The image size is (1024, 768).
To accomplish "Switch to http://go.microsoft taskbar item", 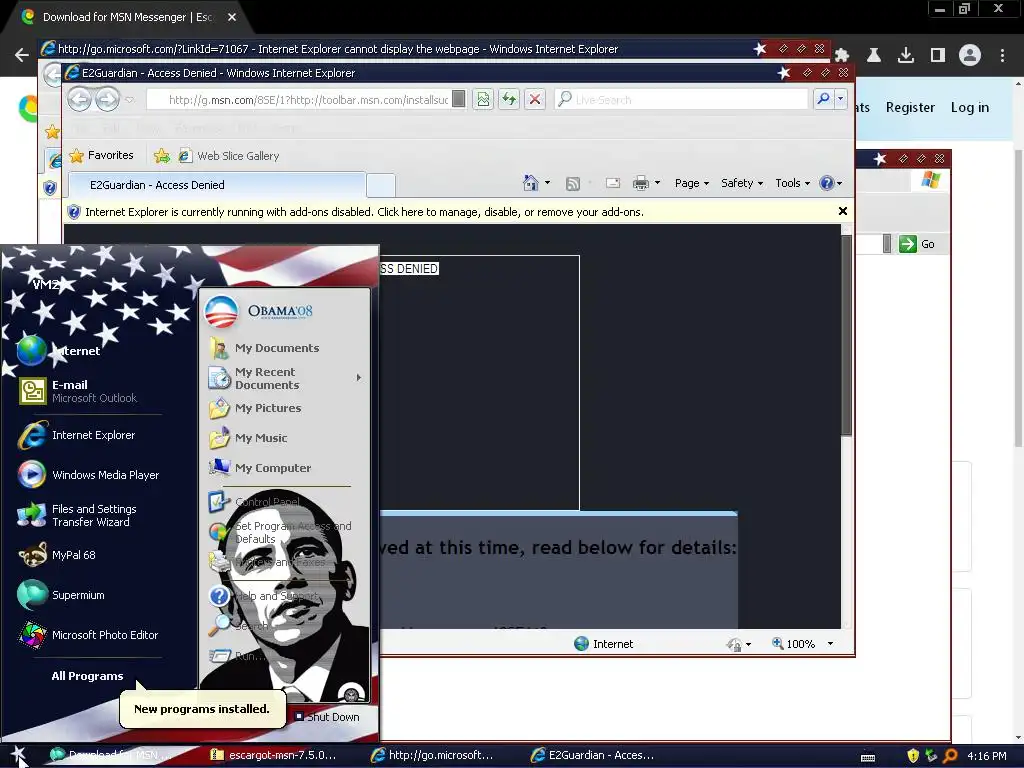I will pos(432,755).
